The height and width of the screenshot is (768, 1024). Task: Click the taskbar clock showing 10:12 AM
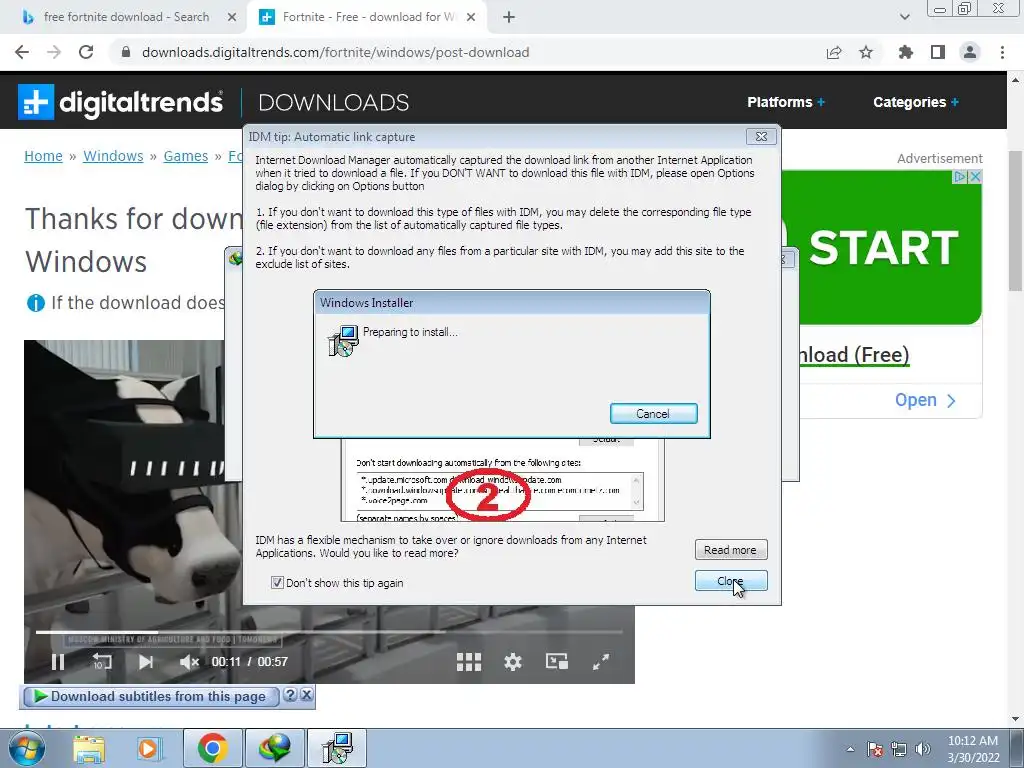click(973, 749)
